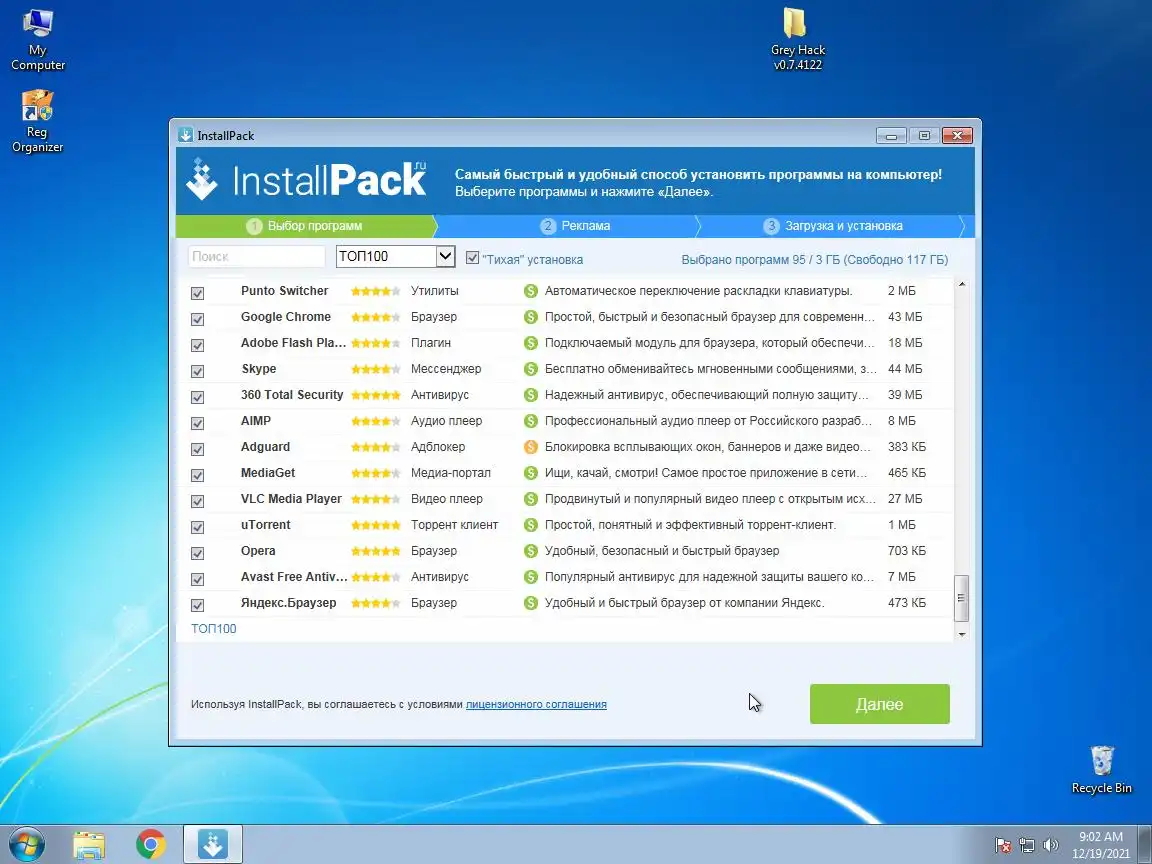This screenshot has width=1152, height=864.
Task: Click the Адблокер category text
Action: point(438,447)
